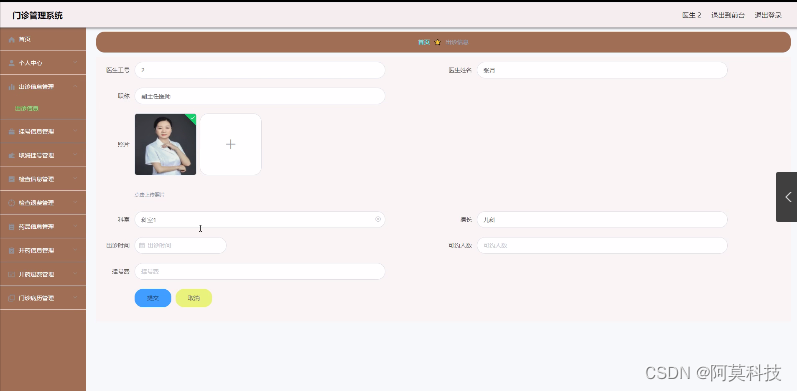Click the 可挂人数 input field
The height and width of the screenshot is (391, 797).
[602, 246]
